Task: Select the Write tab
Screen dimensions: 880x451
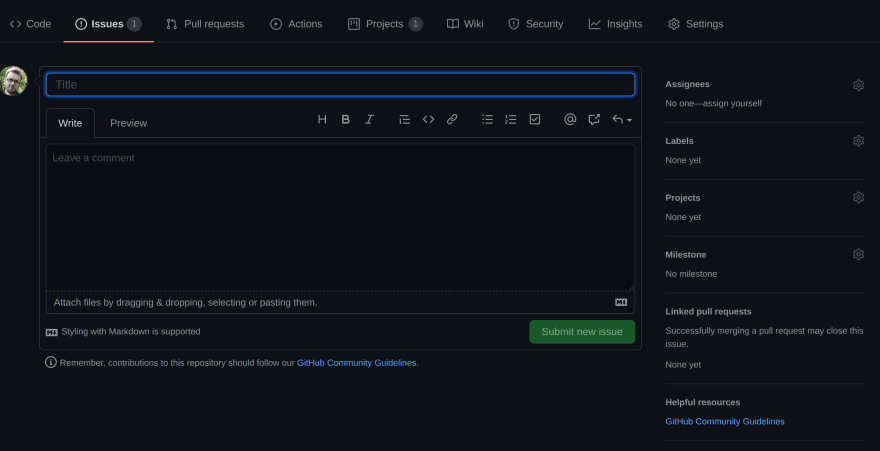Action: pos(70,123)
